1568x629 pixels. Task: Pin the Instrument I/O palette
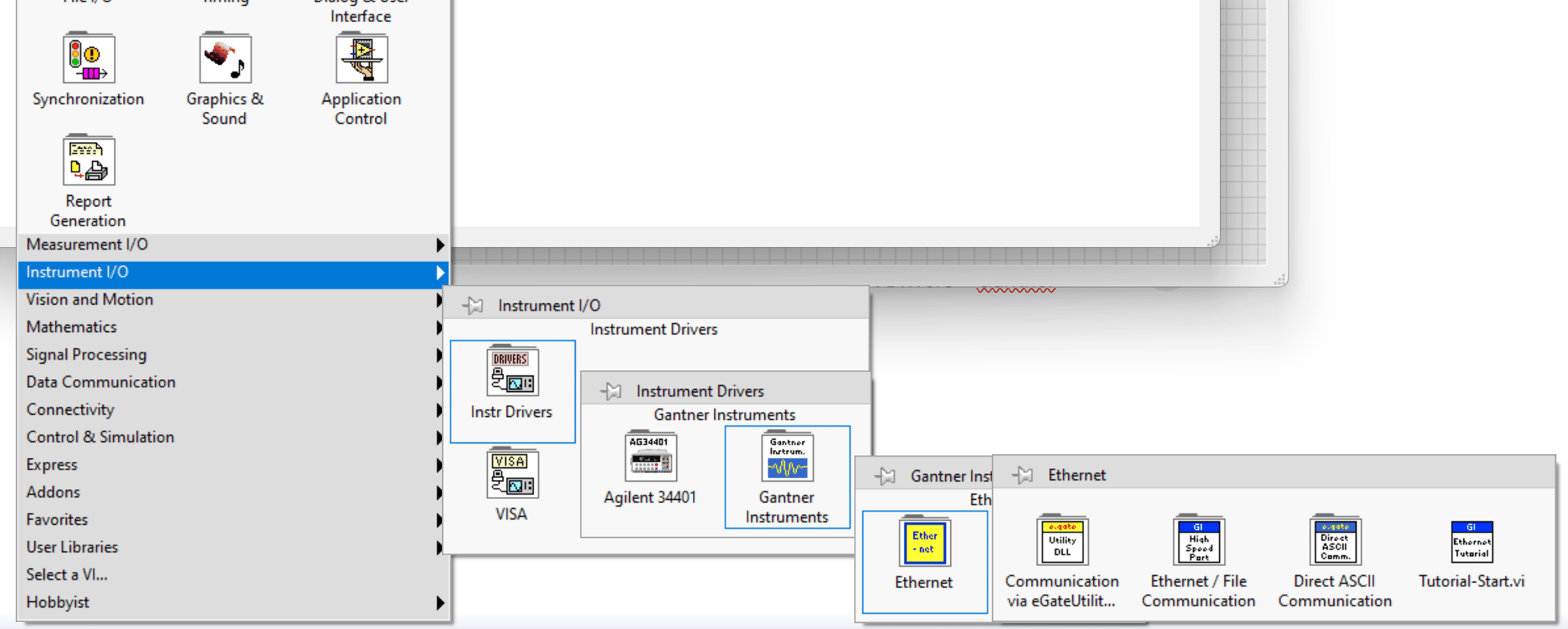point(473,305)
